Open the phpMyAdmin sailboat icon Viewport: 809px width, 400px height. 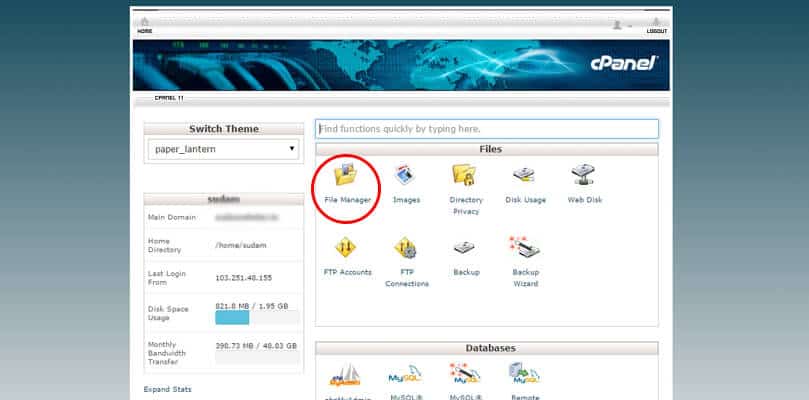click(x=346, y=376)
